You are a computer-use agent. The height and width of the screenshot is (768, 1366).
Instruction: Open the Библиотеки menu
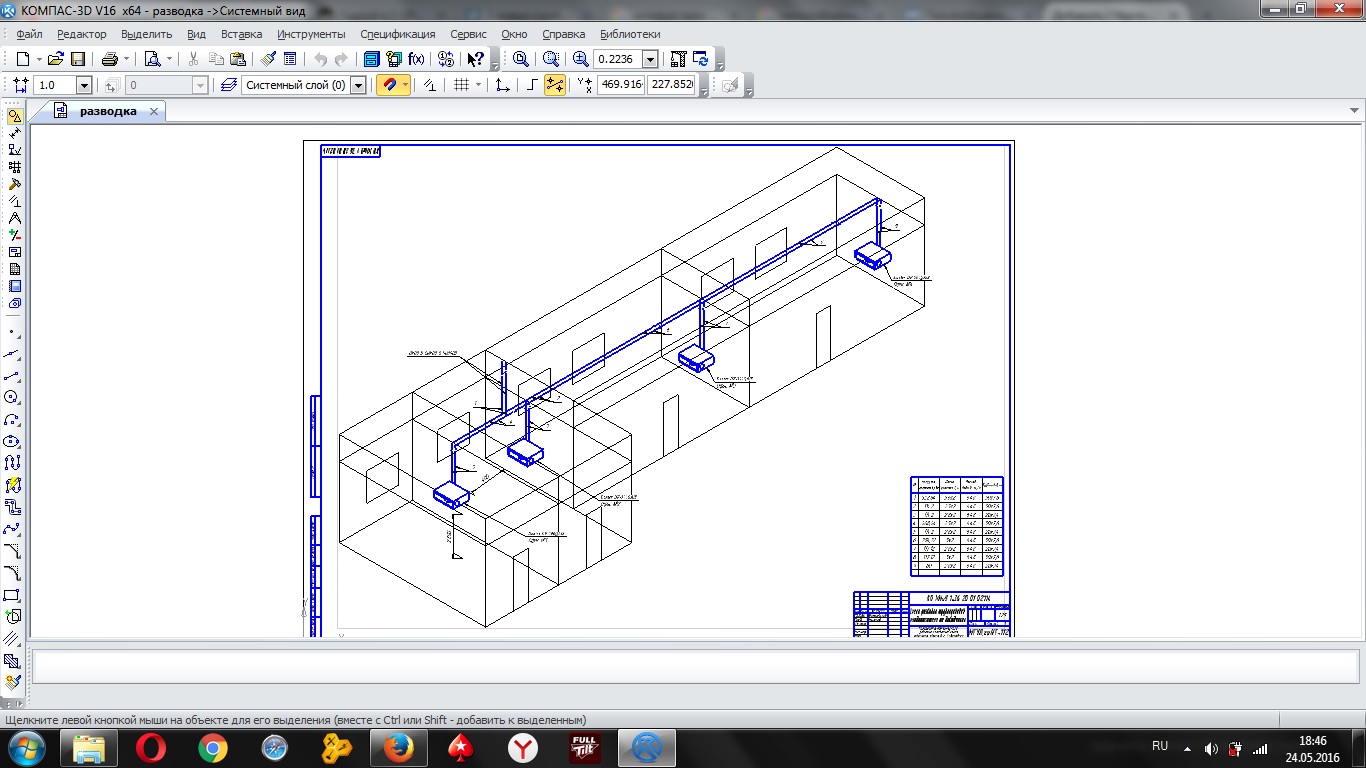pos(630,34)
